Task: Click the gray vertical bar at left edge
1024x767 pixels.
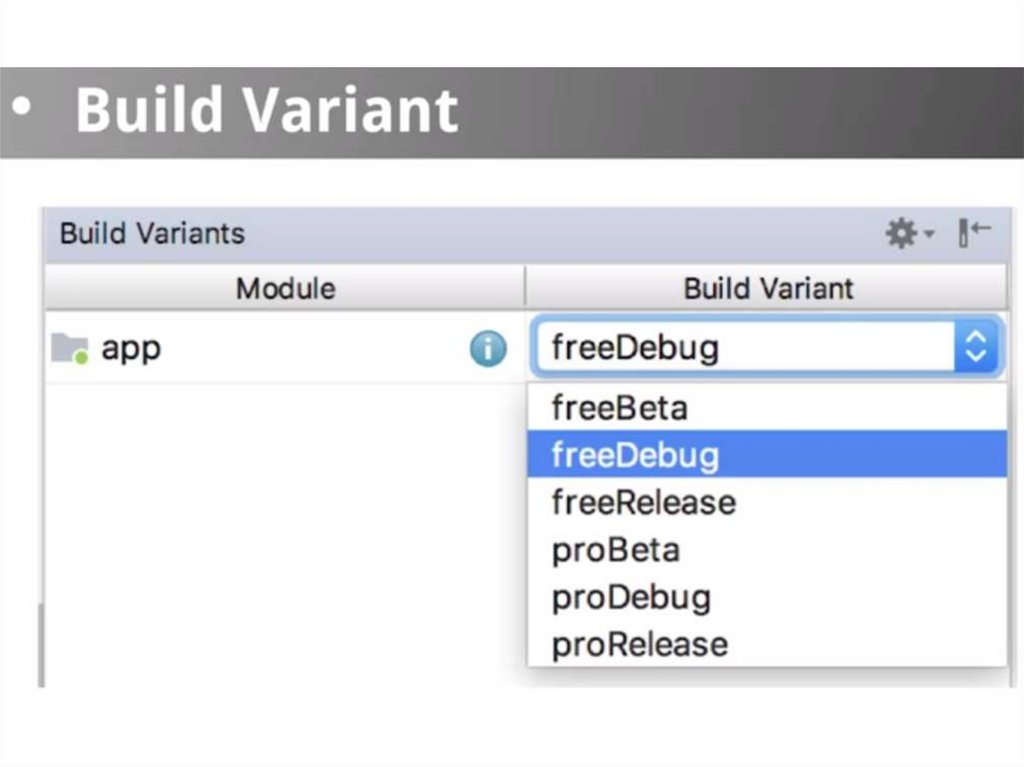Action: 41,645
